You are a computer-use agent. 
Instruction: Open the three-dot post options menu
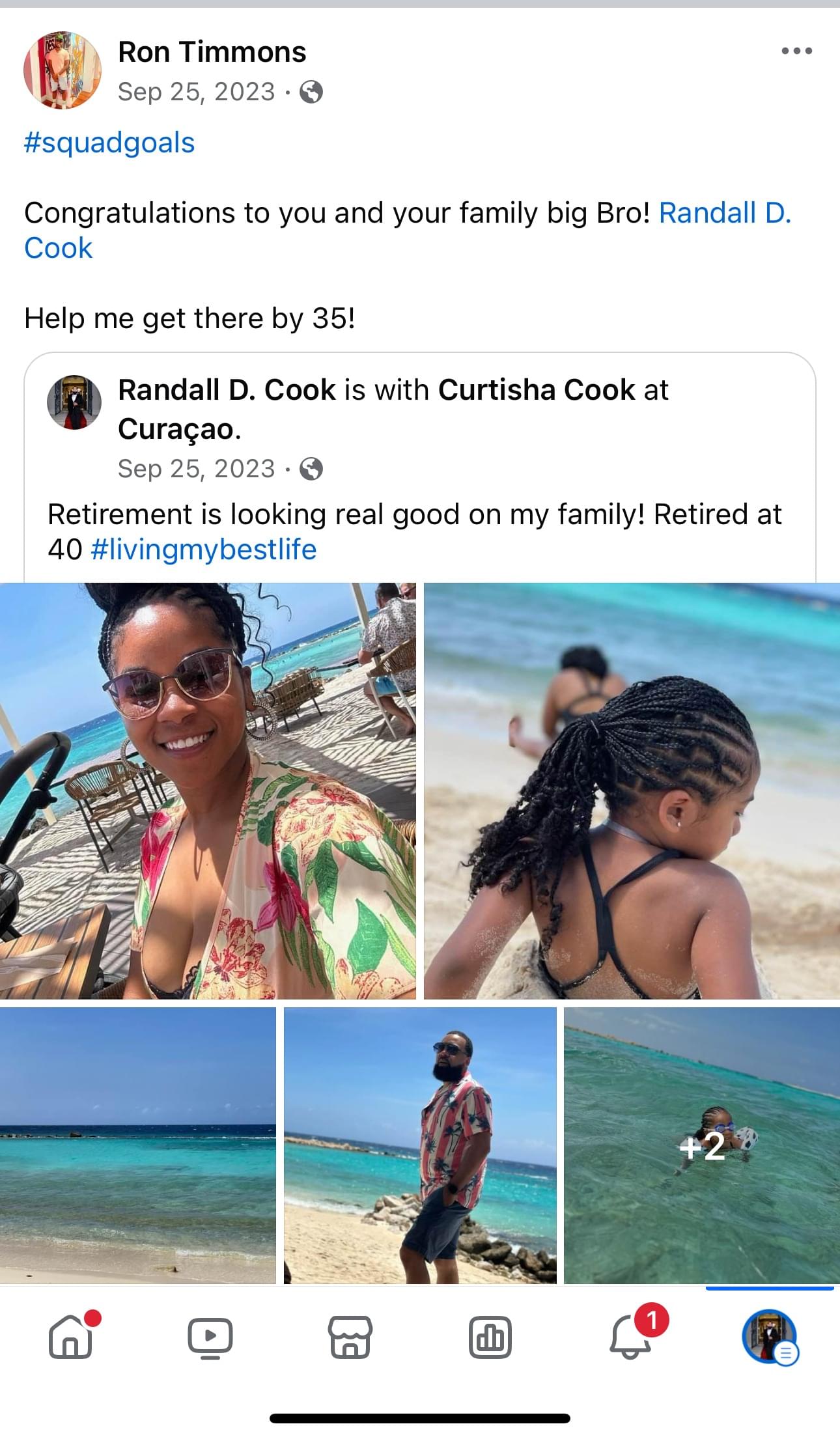coord(796,51)
